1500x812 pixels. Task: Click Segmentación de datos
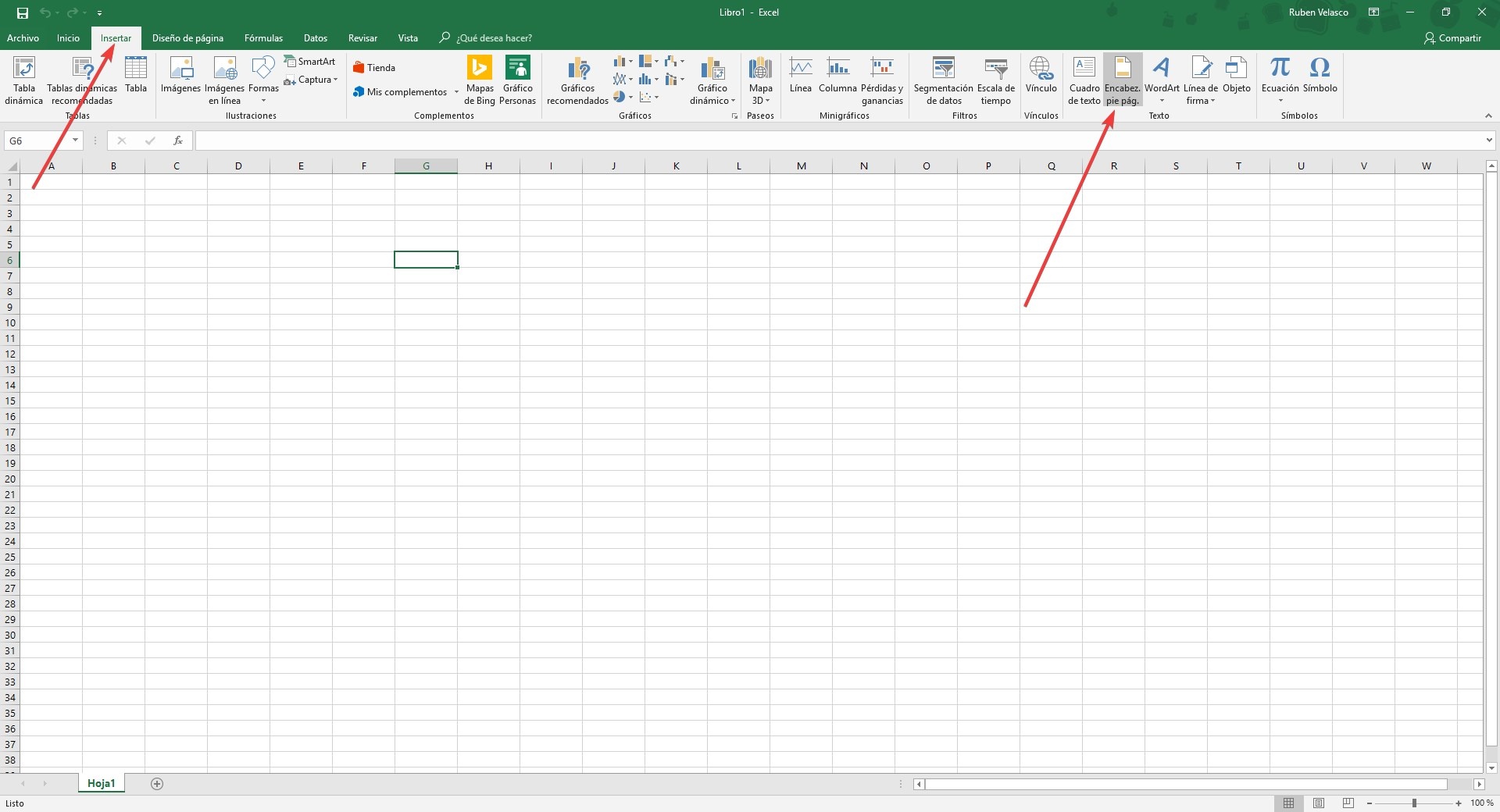point(944,80)
